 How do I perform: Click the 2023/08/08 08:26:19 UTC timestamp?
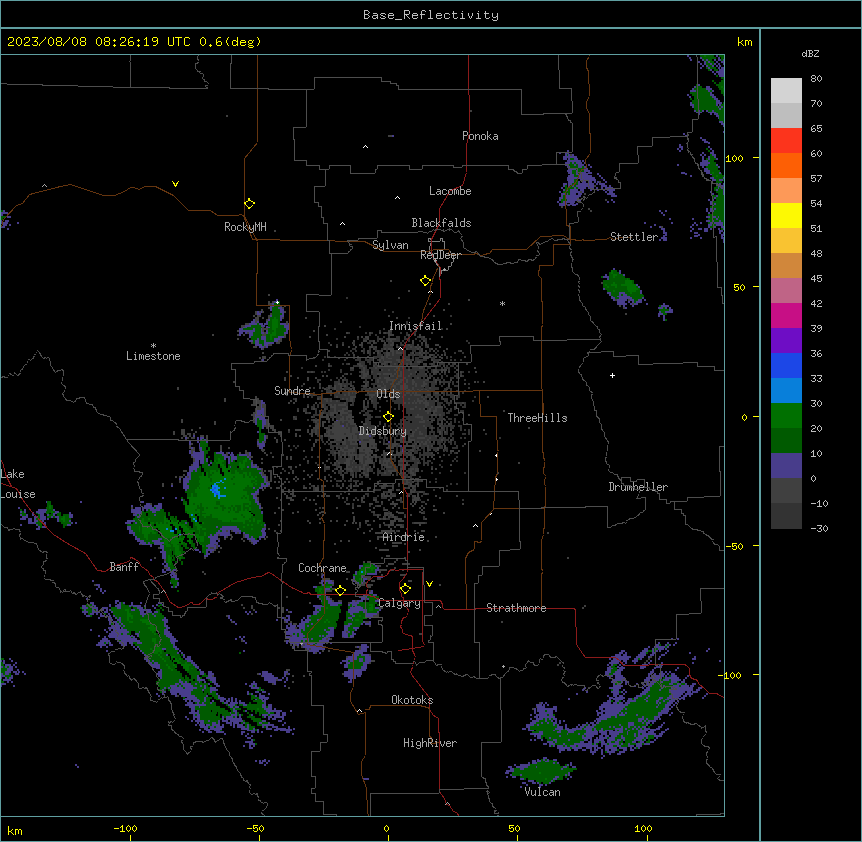pos(99,42)
